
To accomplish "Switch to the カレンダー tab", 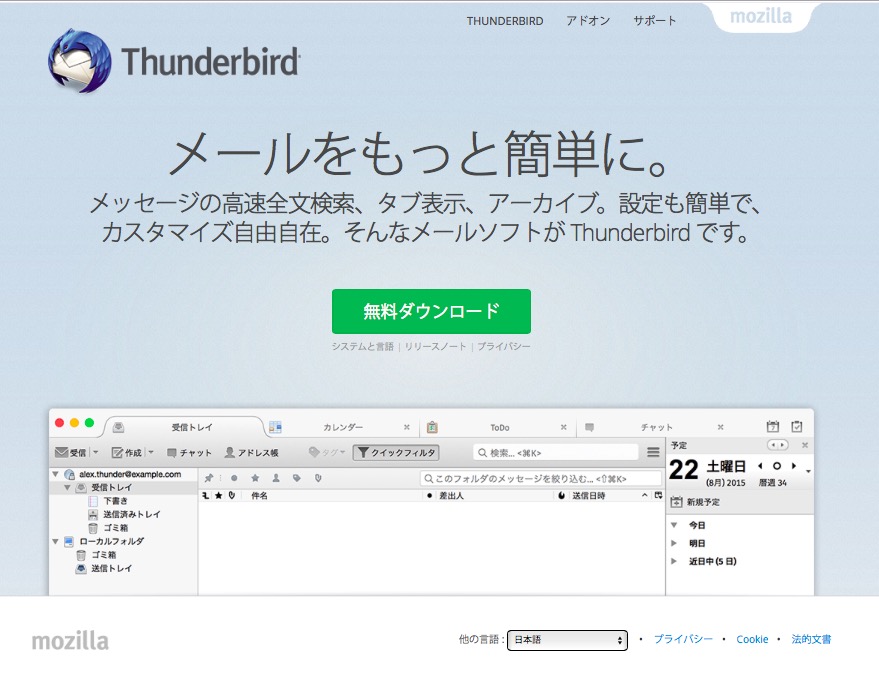I will click(343, 427).
